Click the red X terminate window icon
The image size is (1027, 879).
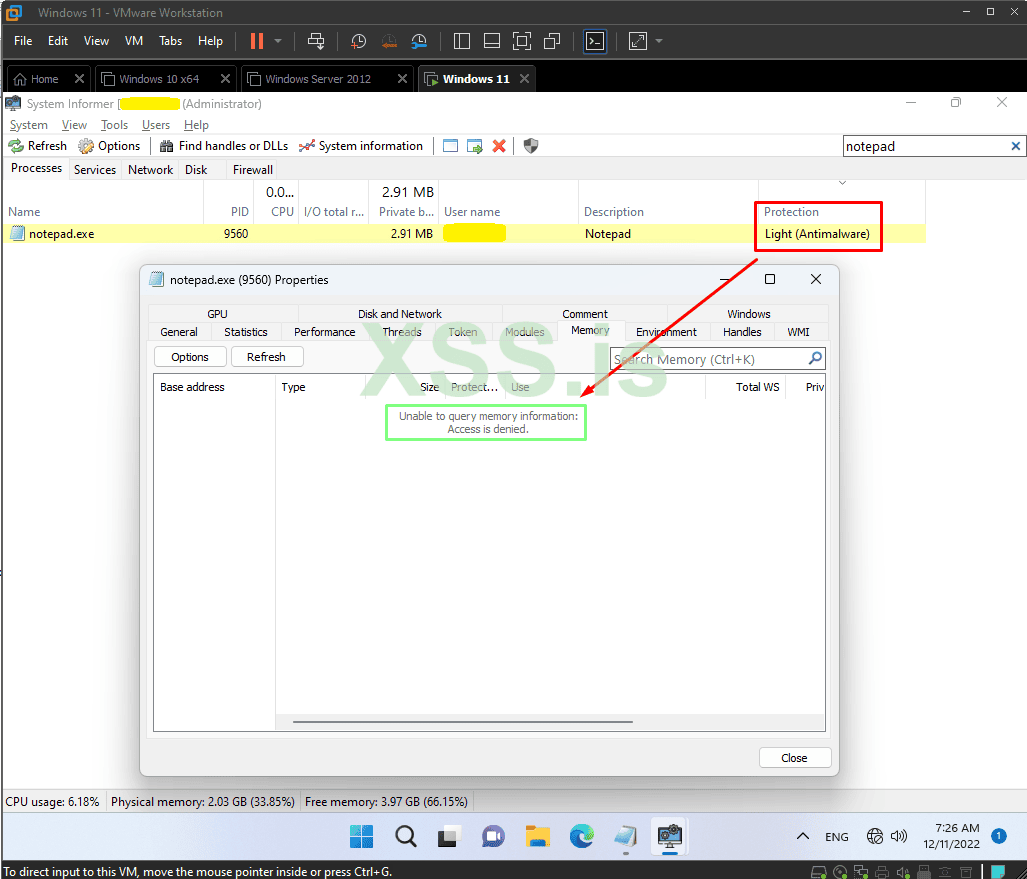[x=499, y=145]
